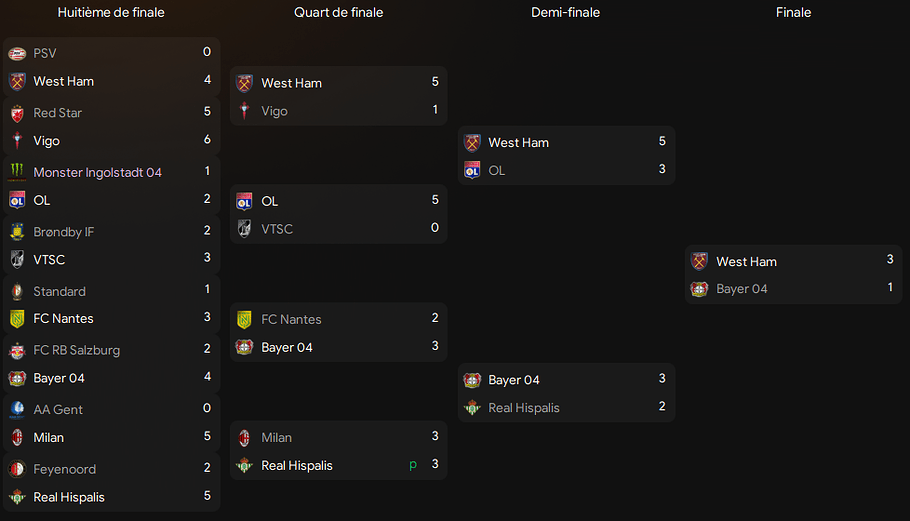Select Real Hispalis in Demi-finale match
The image size is (910, 521).
click(523, 408)
